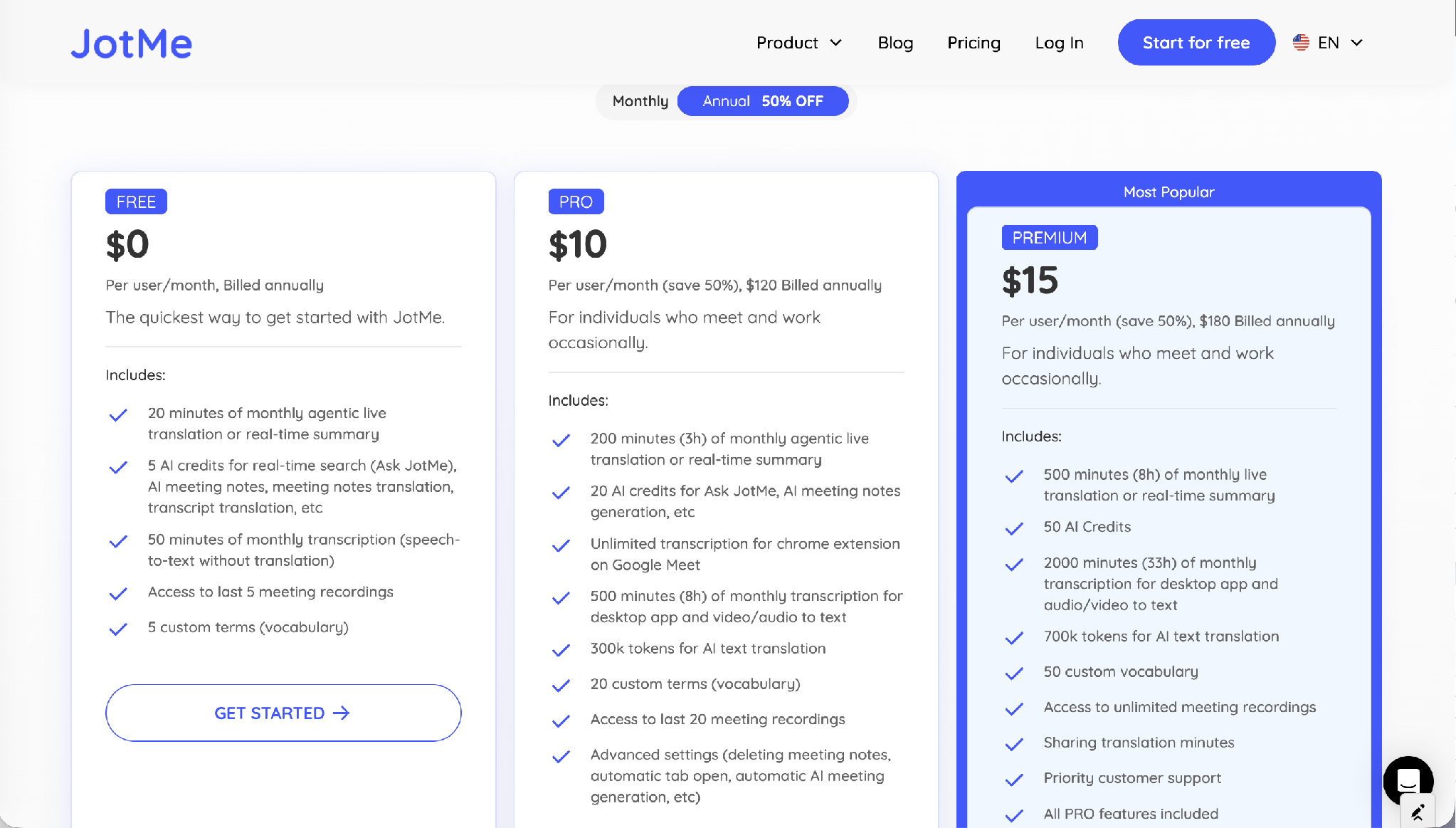Click '50 AI Credits' text
The image size is (1456, 828).
pos(1087,527)
